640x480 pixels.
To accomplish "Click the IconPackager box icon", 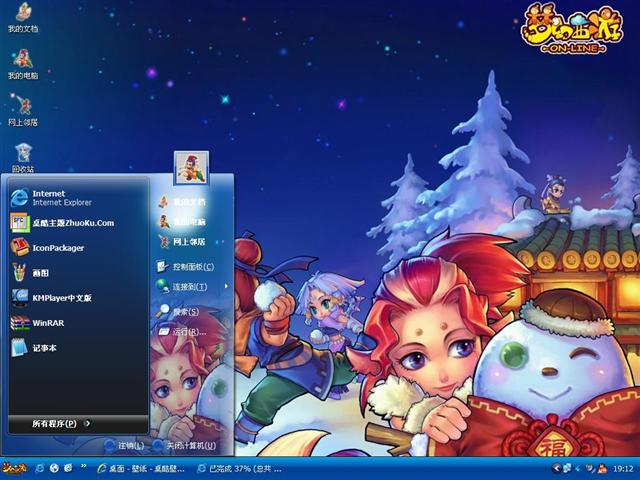I will coord(20,247).
